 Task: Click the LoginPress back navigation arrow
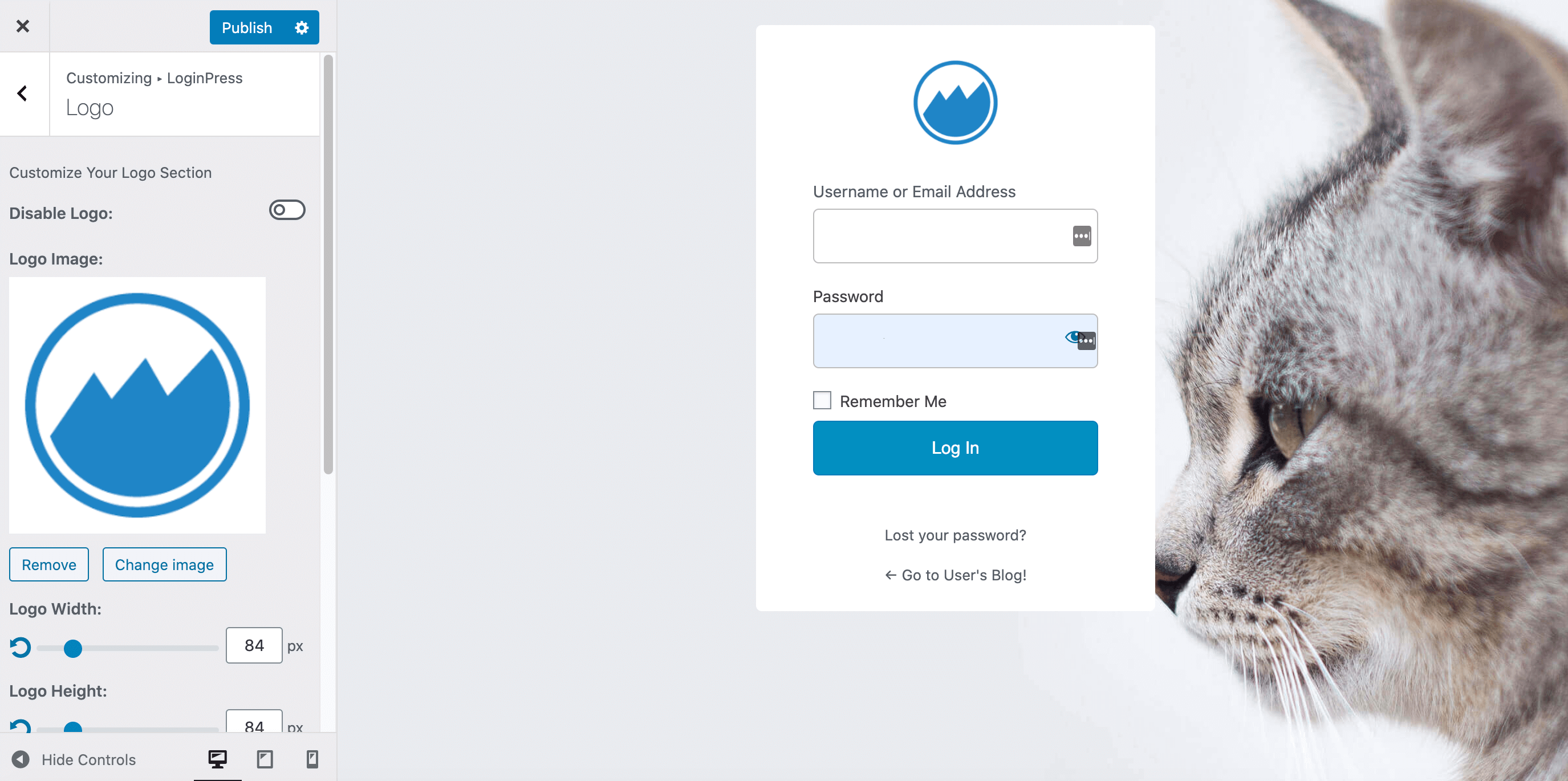pyautogui.click(x=23, y=93)
